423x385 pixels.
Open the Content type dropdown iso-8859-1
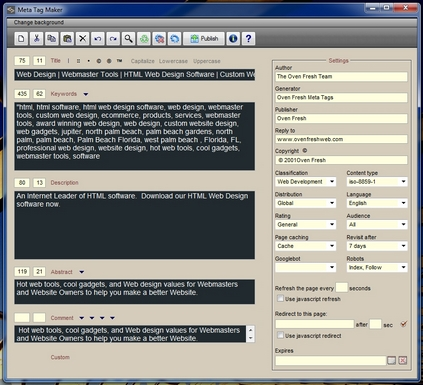pos(377,182)
